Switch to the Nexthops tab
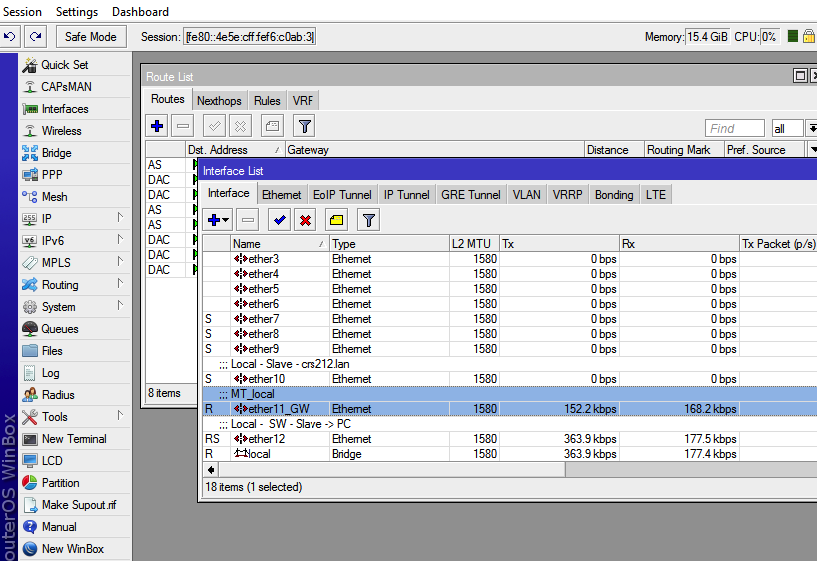The width and height of the screenshot is (817, 561). (219, 101)
